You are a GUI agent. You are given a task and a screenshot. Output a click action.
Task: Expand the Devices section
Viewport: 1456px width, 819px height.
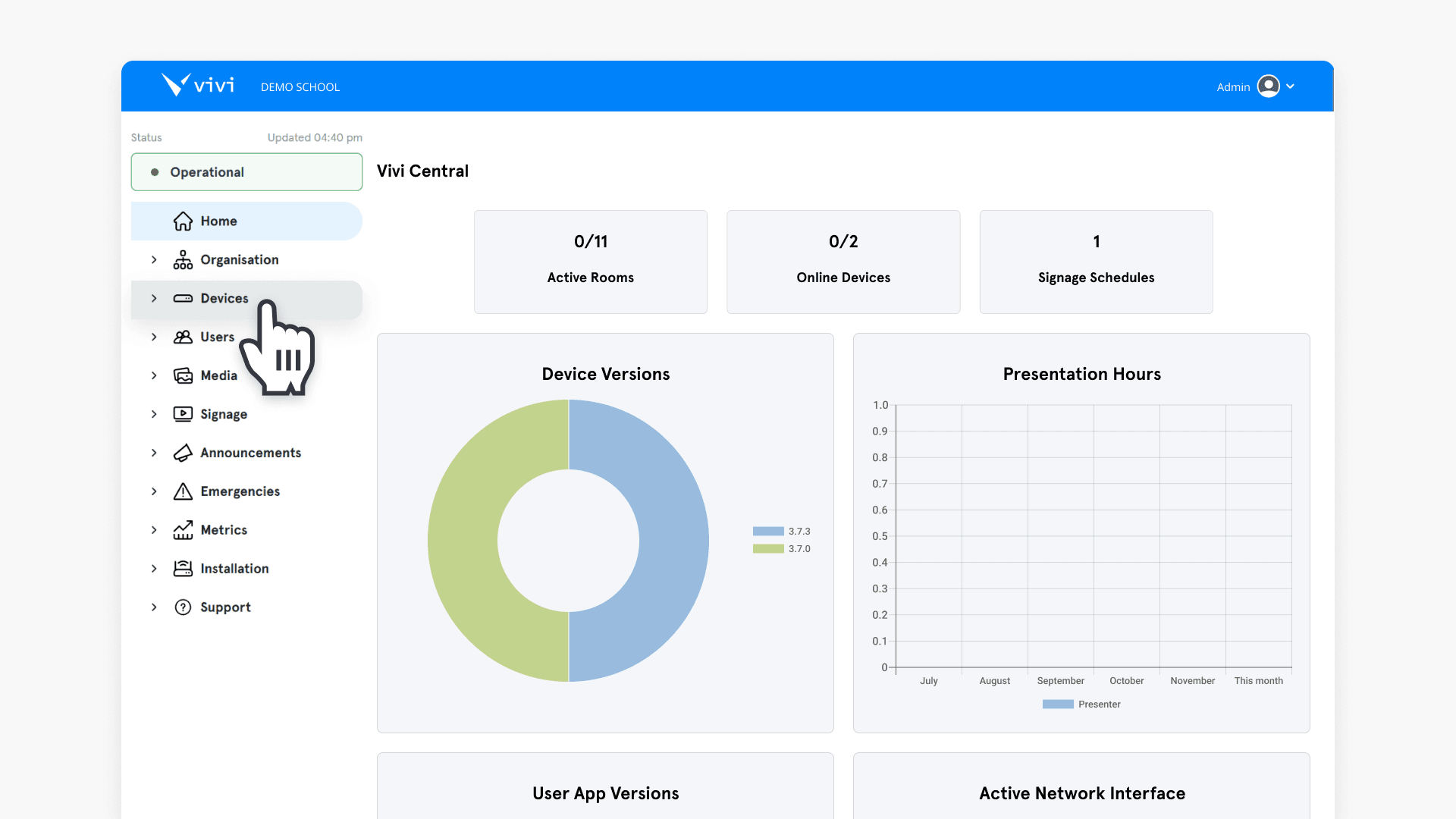pyautogui.click(x=154, y=298)
